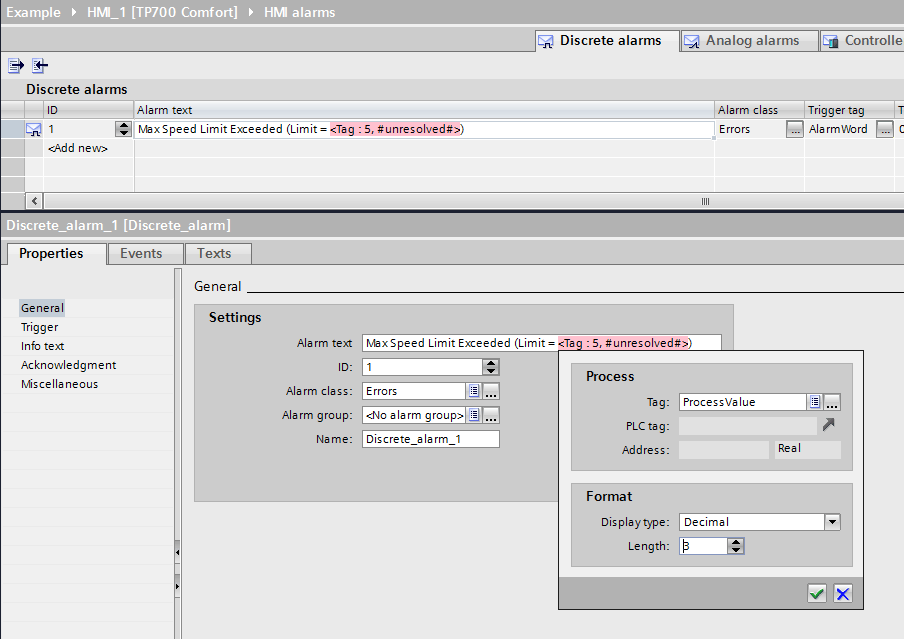Click Example in the breadcrumb path
The width and height of the screenshot is (904, 639).
(33, 12)
